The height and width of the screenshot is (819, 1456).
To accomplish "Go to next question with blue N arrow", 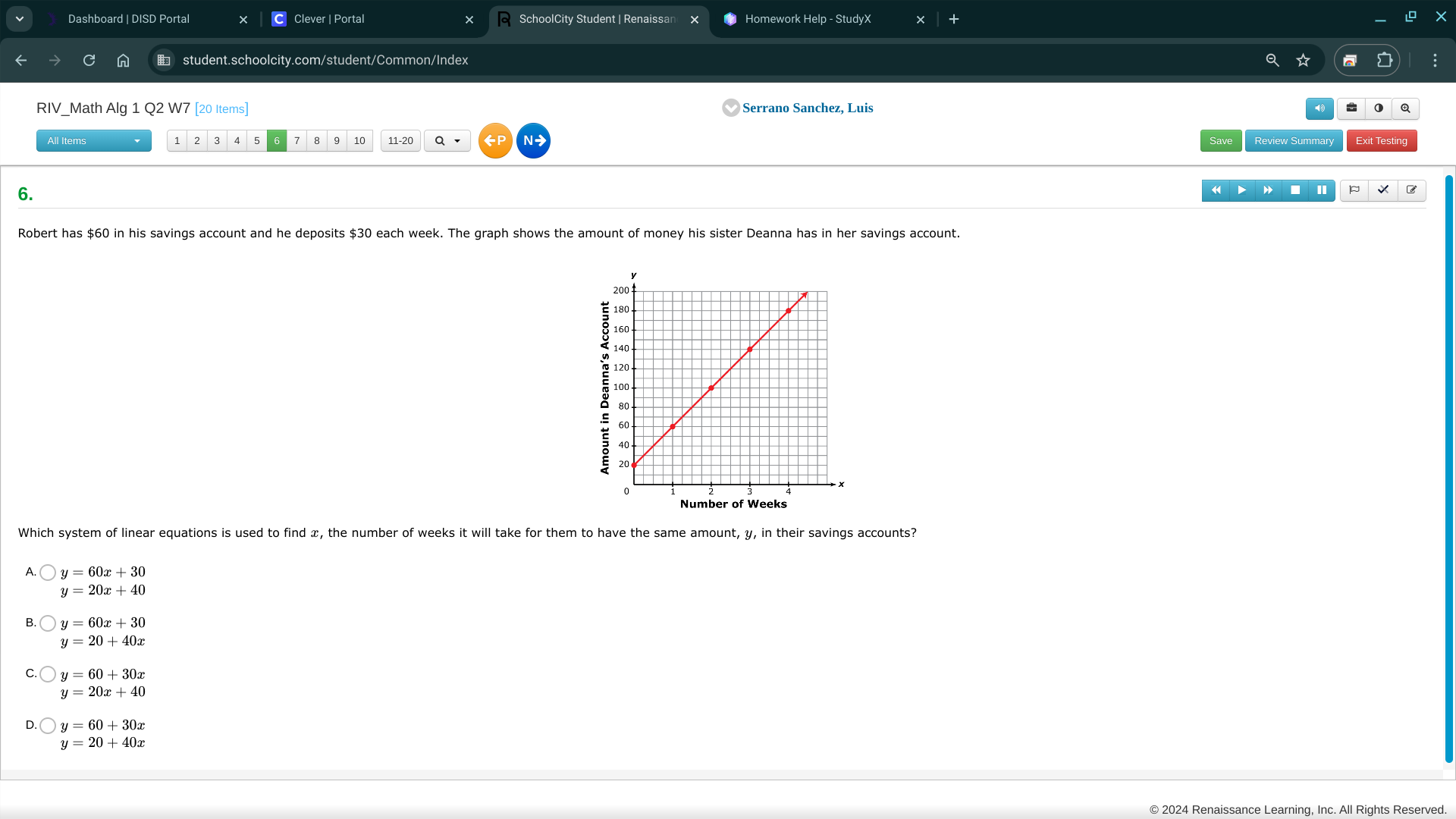I will [x=534, y=141].
